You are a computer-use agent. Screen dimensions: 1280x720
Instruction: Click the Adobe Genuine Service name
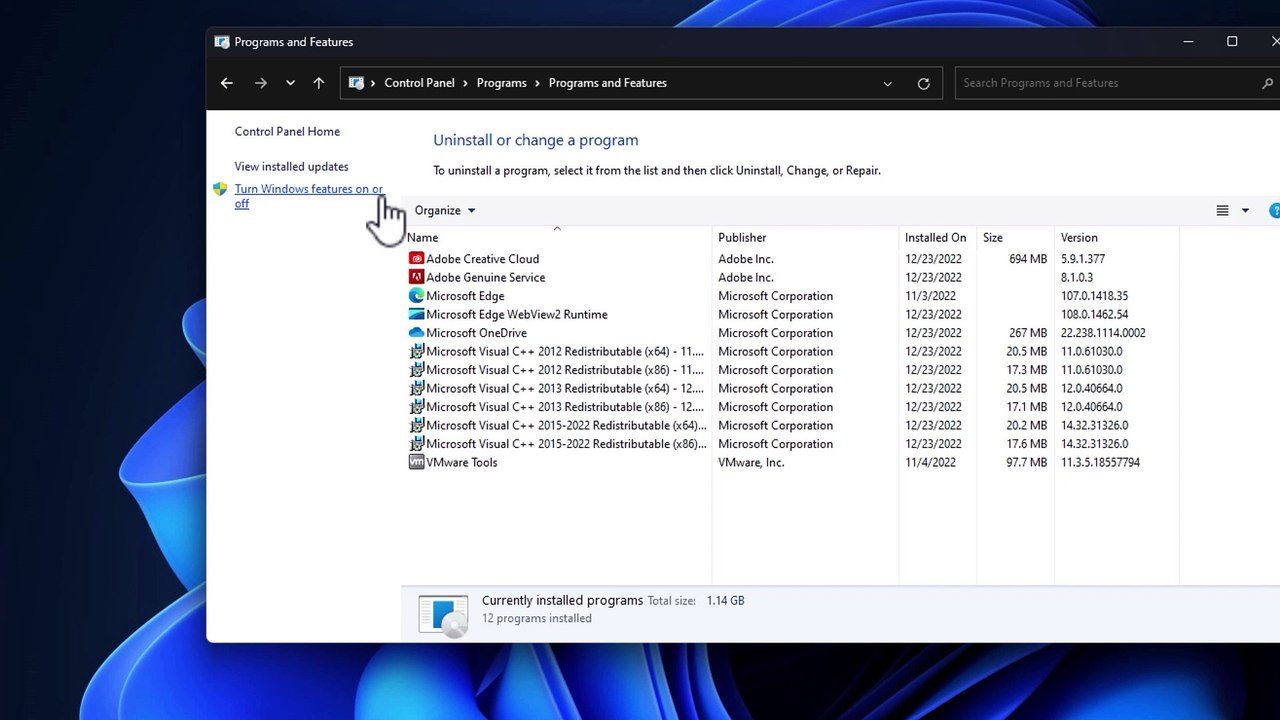coord(485,277)
